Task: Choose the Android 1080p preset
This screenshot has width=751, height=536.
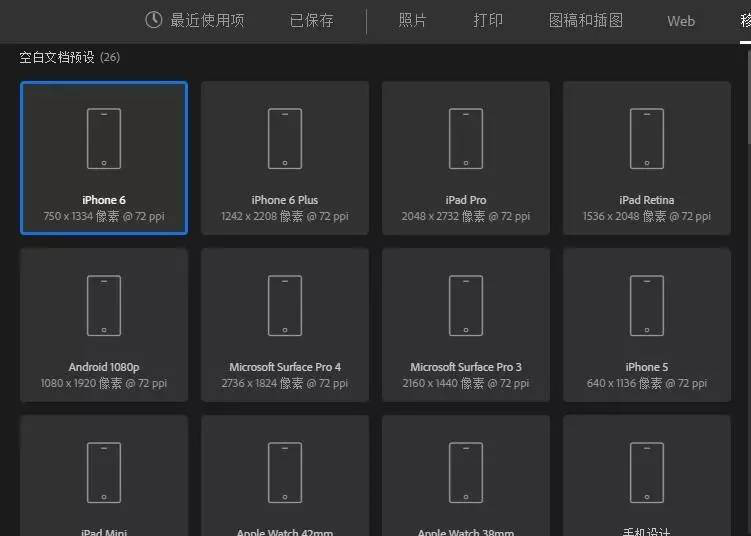Action: tap(104, 325)
